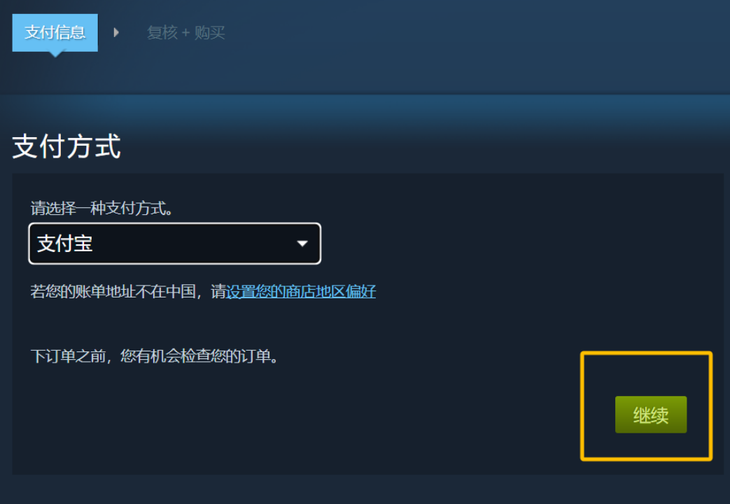Image resolution: width=730 pixels, height=504 pixels.
Task: Click the white border of the payment selector
Action: (175, 223)
